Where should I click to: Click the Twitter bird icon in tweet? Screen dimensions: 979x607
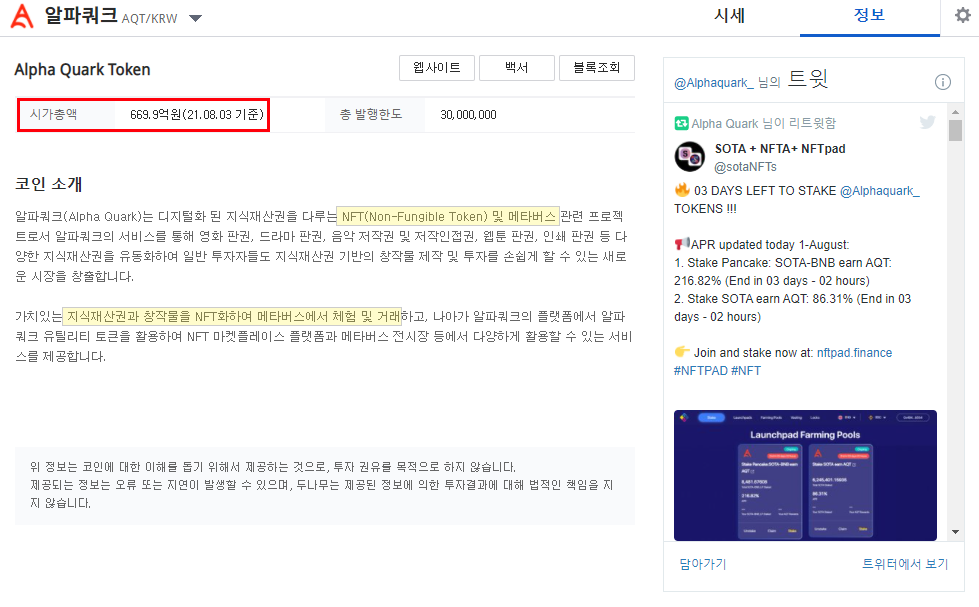tap(927, 122)
